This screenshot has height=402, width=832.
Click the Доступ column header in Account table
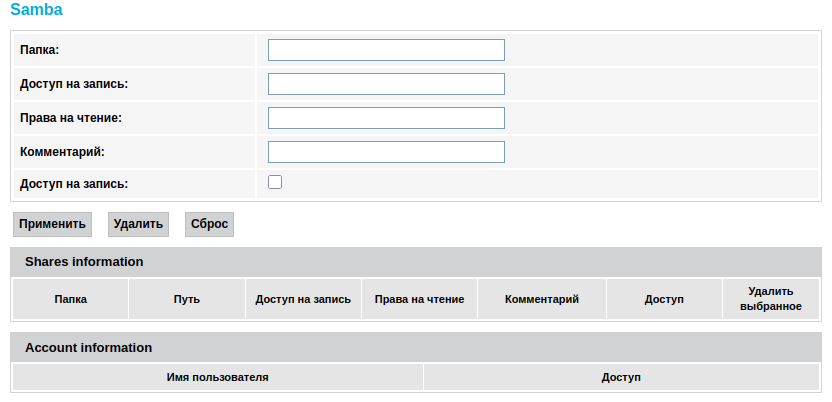click(x=621, y=377)
